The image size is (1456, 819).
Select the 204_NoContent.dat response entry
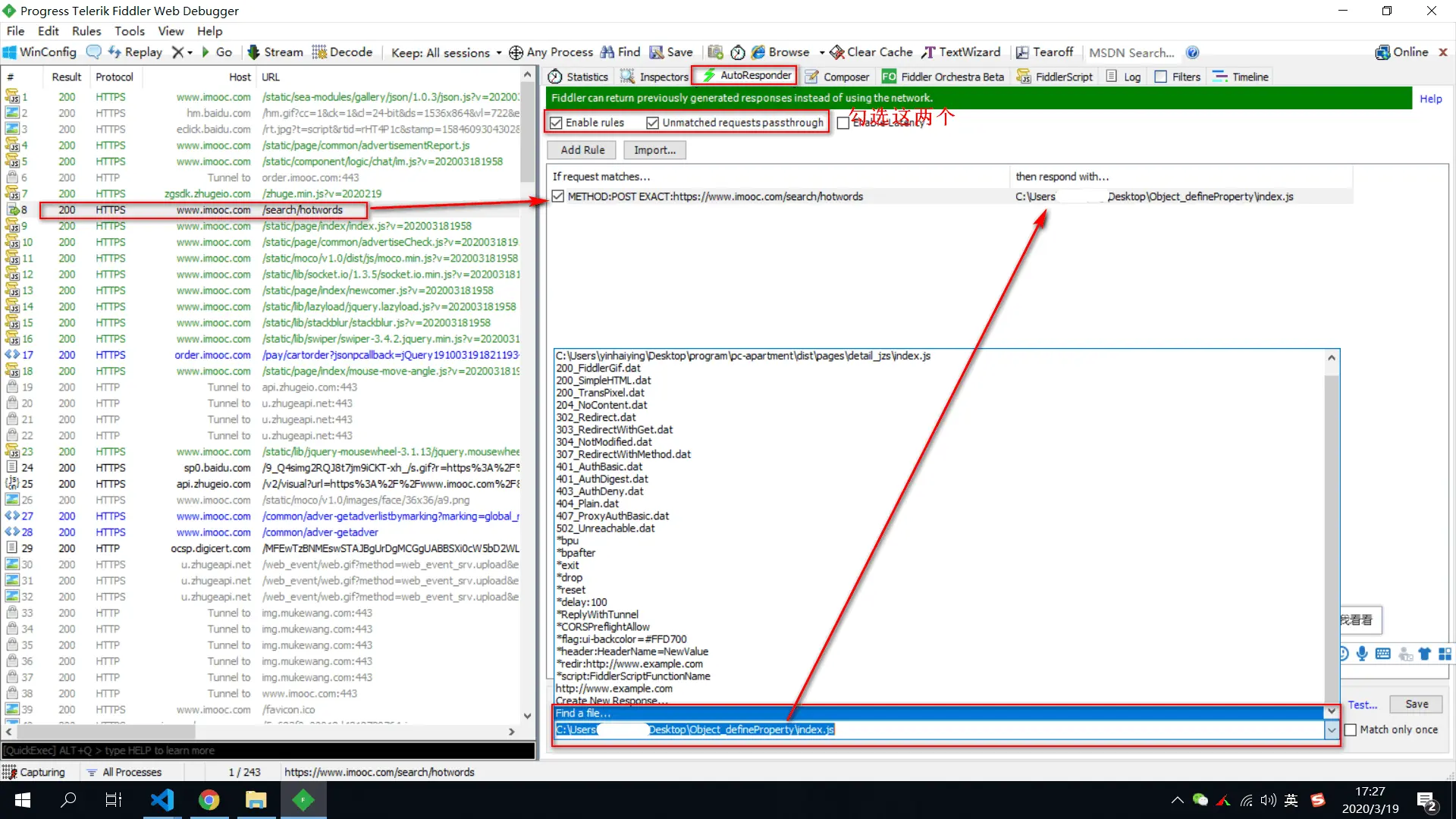601,405
